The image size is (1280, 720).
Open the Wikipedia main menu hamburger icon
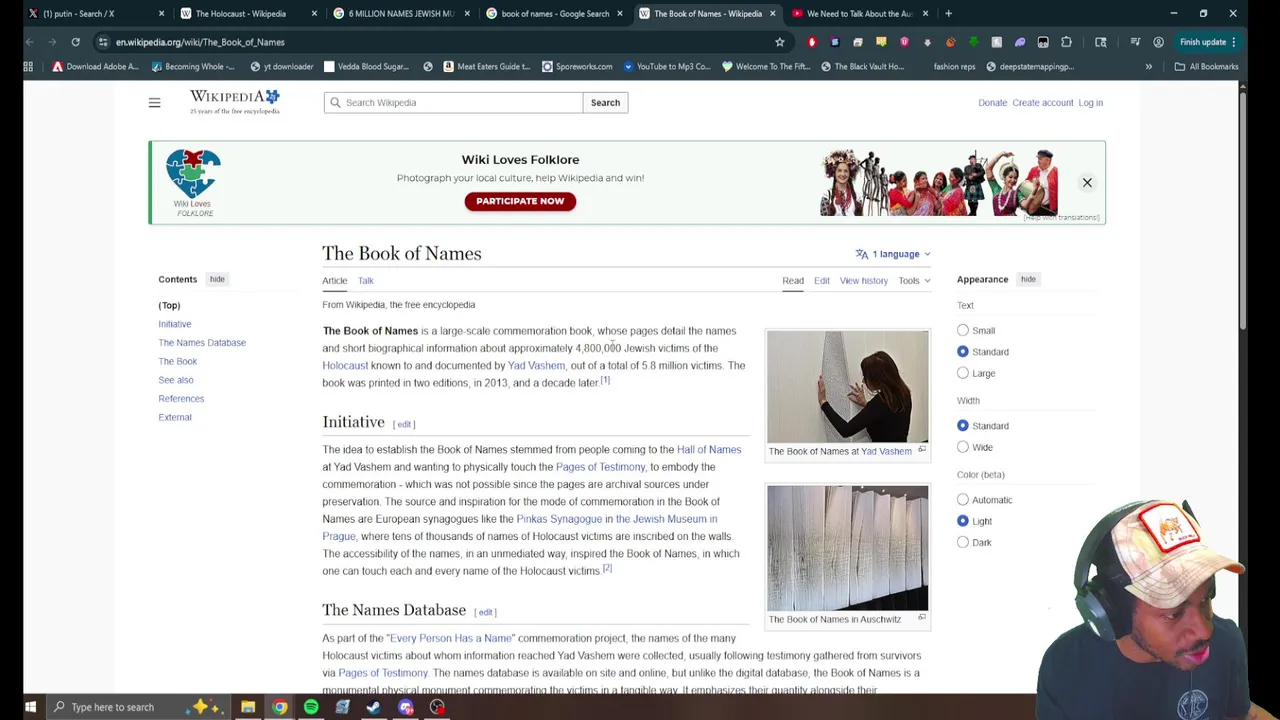click(x=154, y=102)
